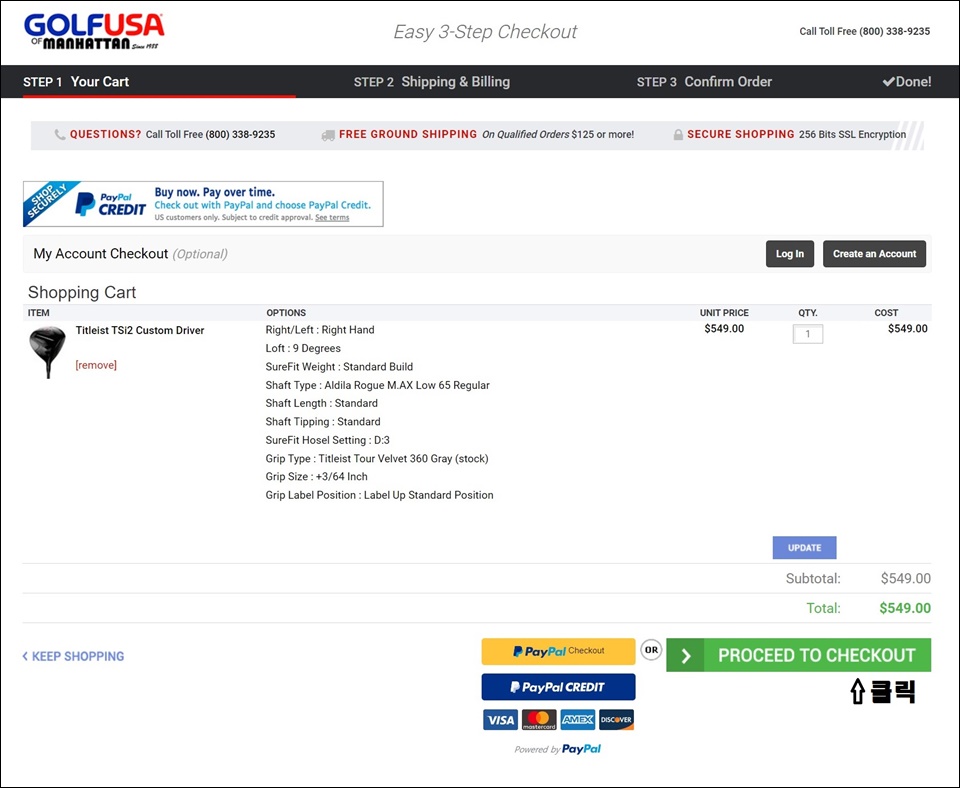Click "Grip Size : +3/64 Inch" line
960x788 pixels.
tap(317, 477)
